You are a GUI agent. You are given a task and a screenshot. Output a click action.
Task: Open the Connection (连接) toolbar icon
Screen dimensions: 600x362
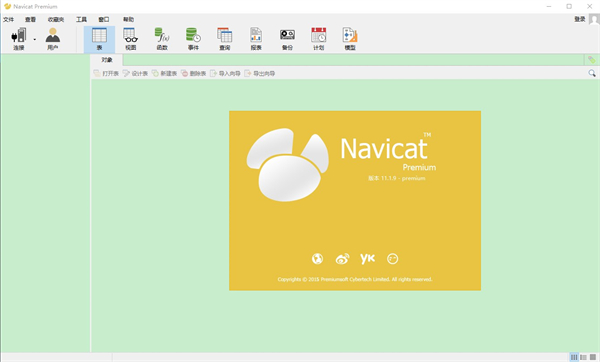(19, 39)
